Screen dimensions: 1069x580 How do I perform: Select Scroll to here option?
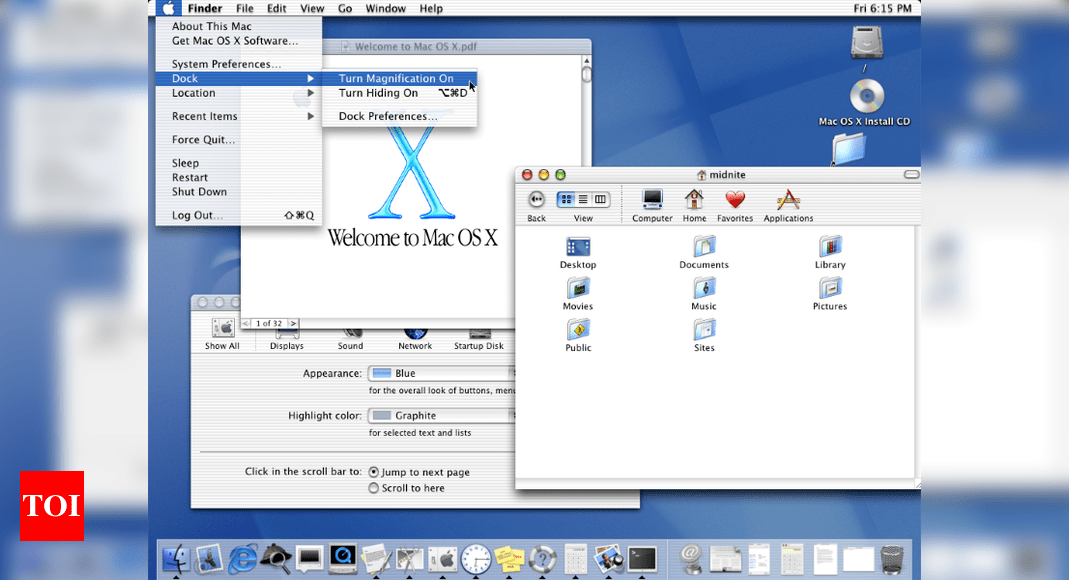(x=374, y=488)
